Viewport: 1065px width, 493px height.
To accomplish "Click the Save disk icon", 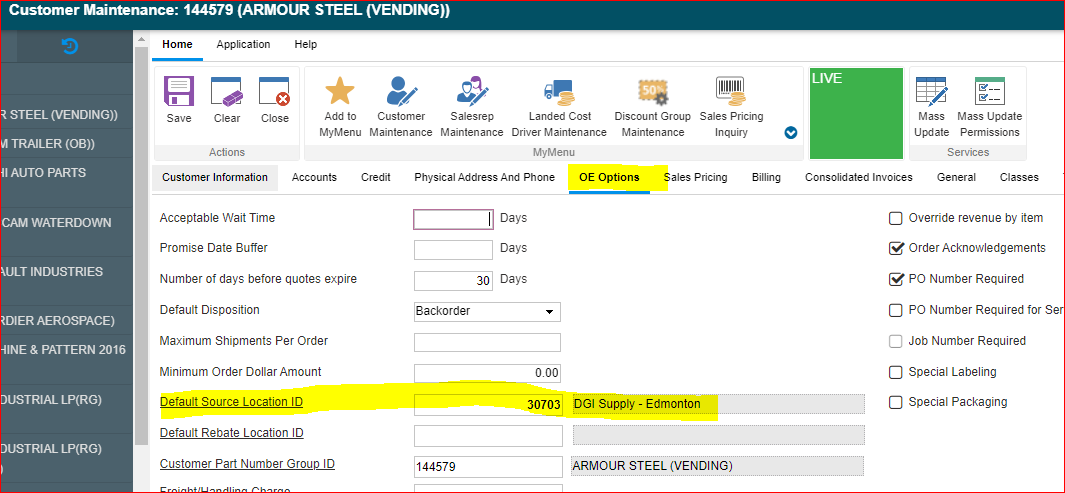I will click(179, 93).
